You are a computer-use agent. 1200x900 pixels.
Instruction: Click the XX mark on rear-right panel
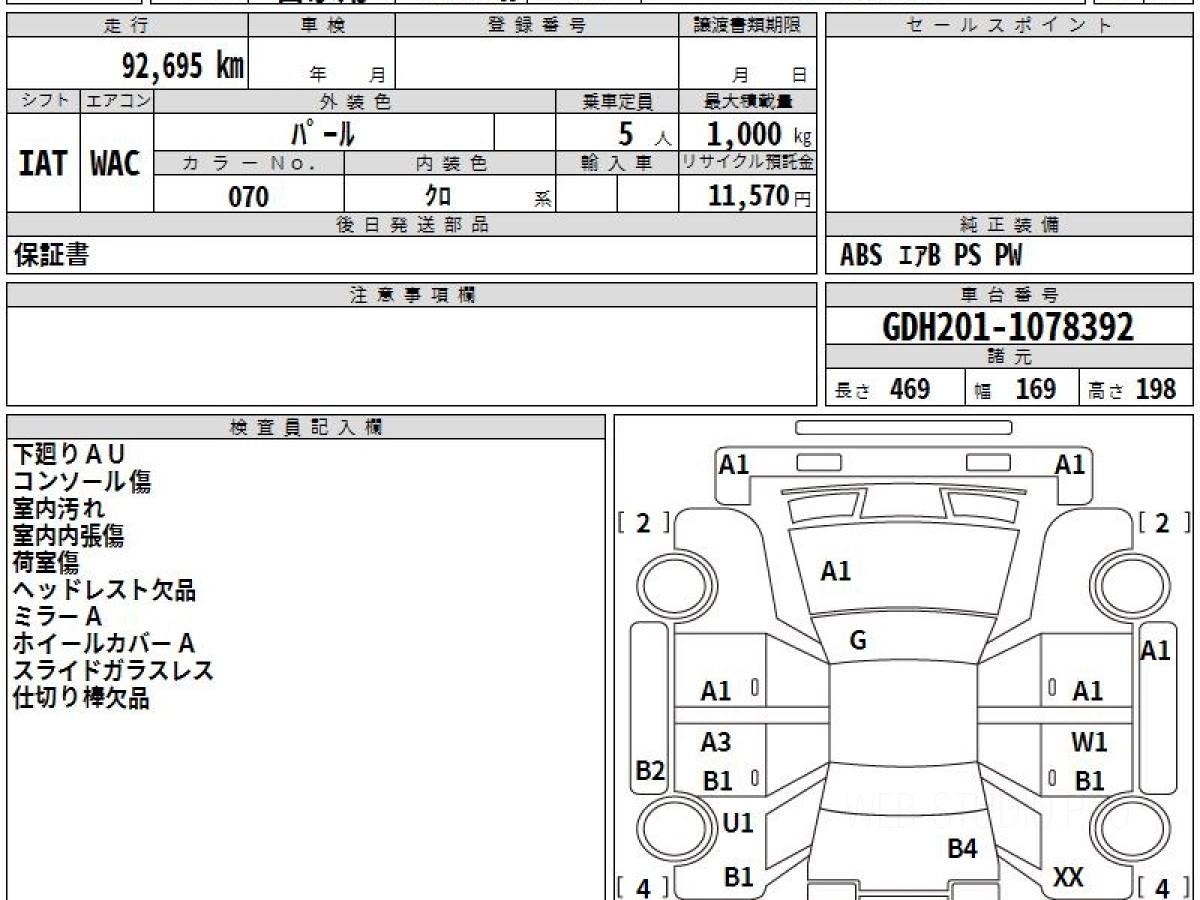click(x=1069, y=877)
